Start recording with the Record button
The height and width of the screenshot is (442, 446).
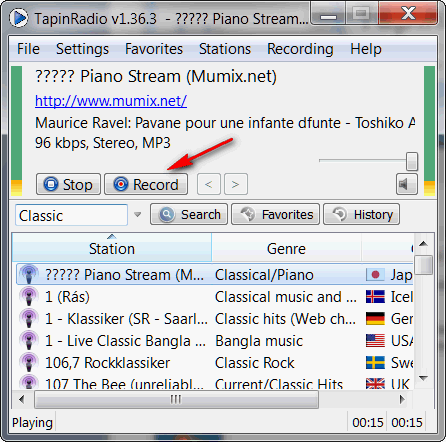coord(146,184)
